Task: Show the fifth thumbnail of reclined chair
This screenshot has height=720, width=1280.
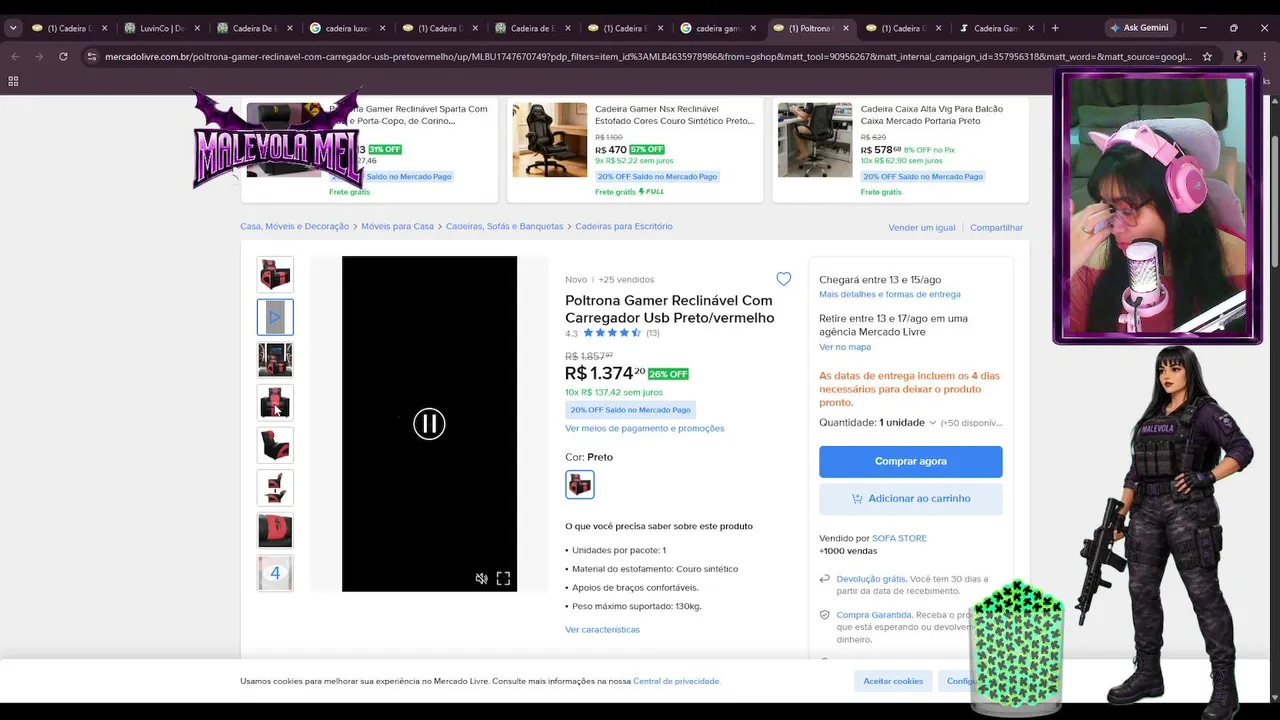Action: pos(275,445)
